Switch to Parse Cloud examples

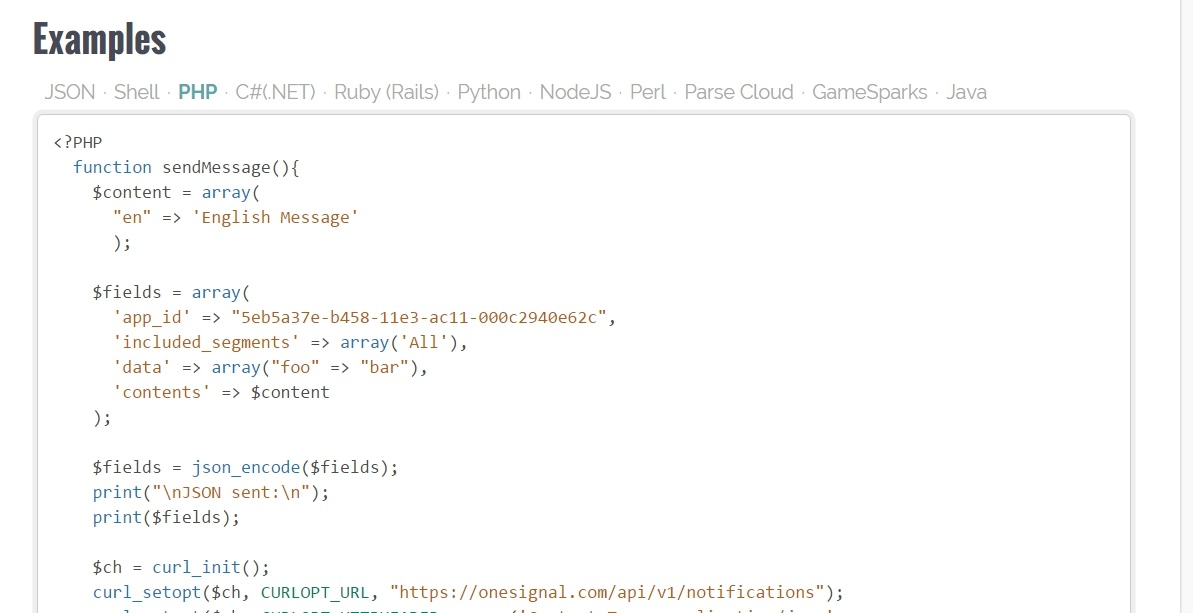739,92
